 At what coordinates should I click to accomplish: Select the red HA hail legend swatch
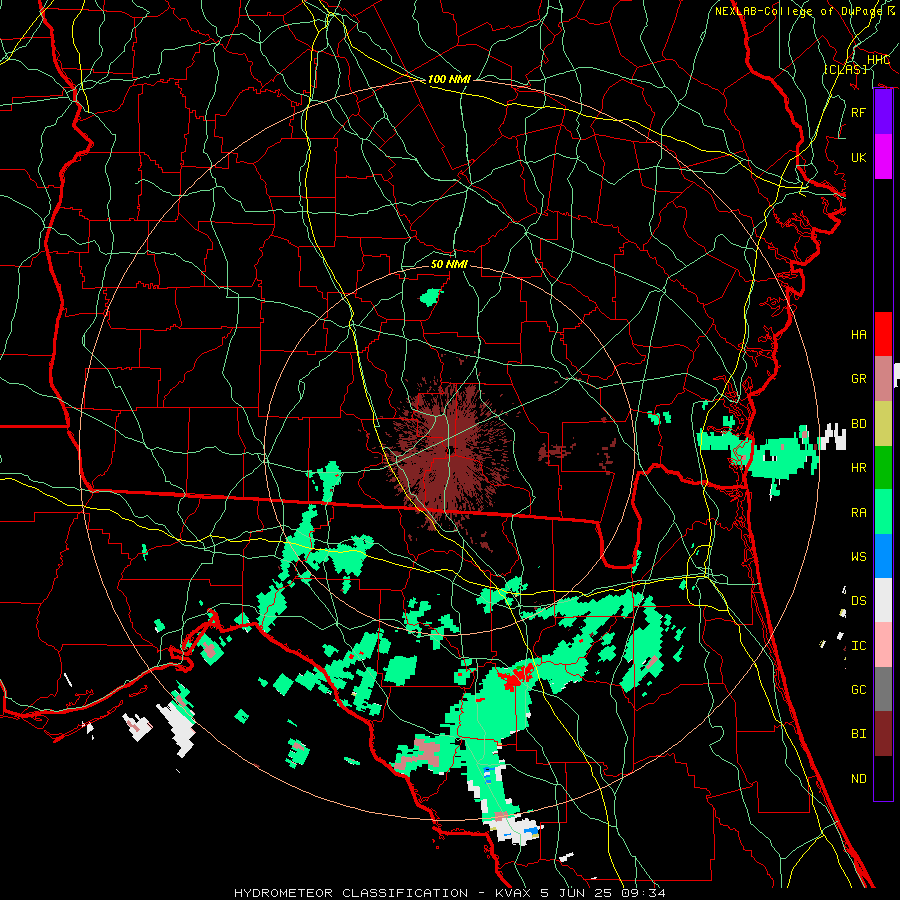click(883, 334)
